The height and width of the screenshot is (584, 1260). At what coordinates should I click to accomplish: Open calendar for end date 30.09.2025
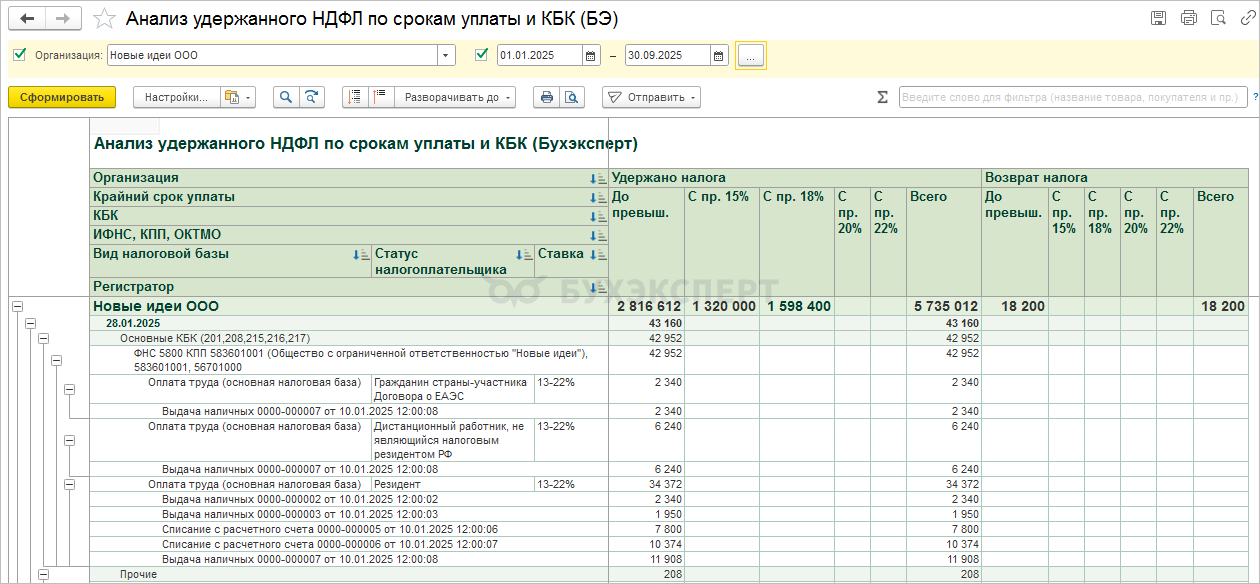click(x=718, y=55)
